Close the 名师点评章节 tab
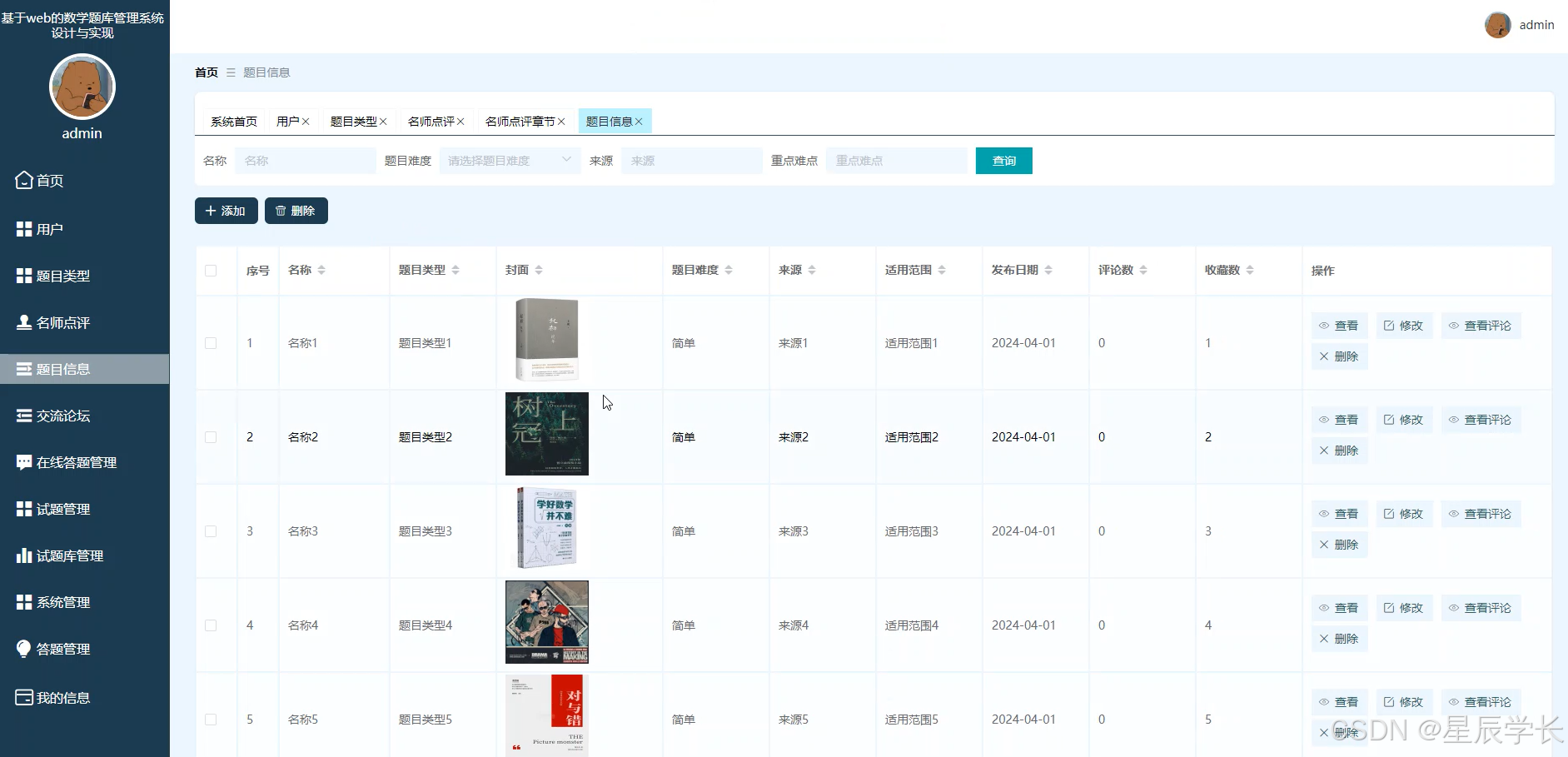The height and width of the screenshot is (757, 1568). [x=561, y=122]
